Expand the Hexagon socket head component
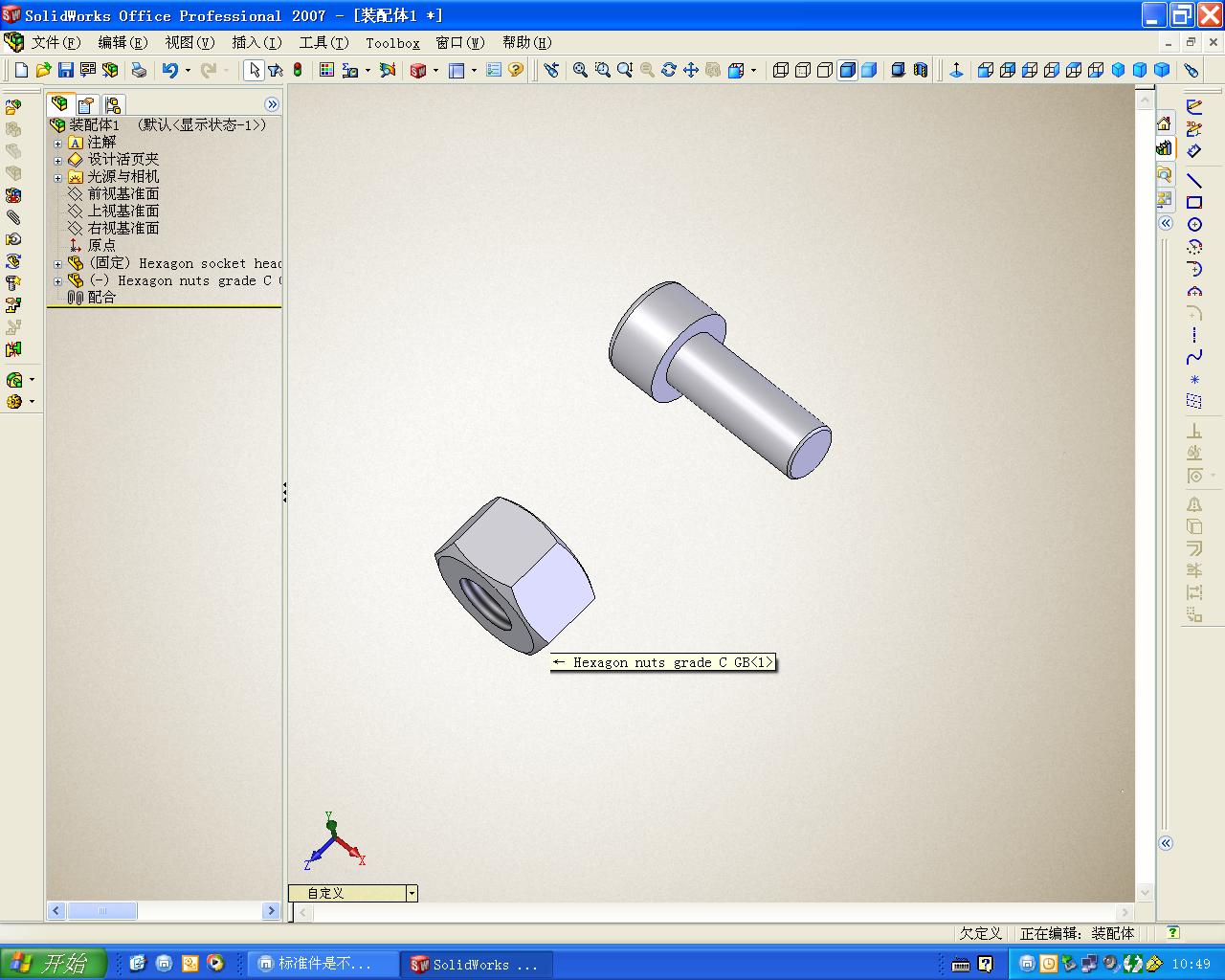The width and height of the screenshot is (1225, 980). 57,264
